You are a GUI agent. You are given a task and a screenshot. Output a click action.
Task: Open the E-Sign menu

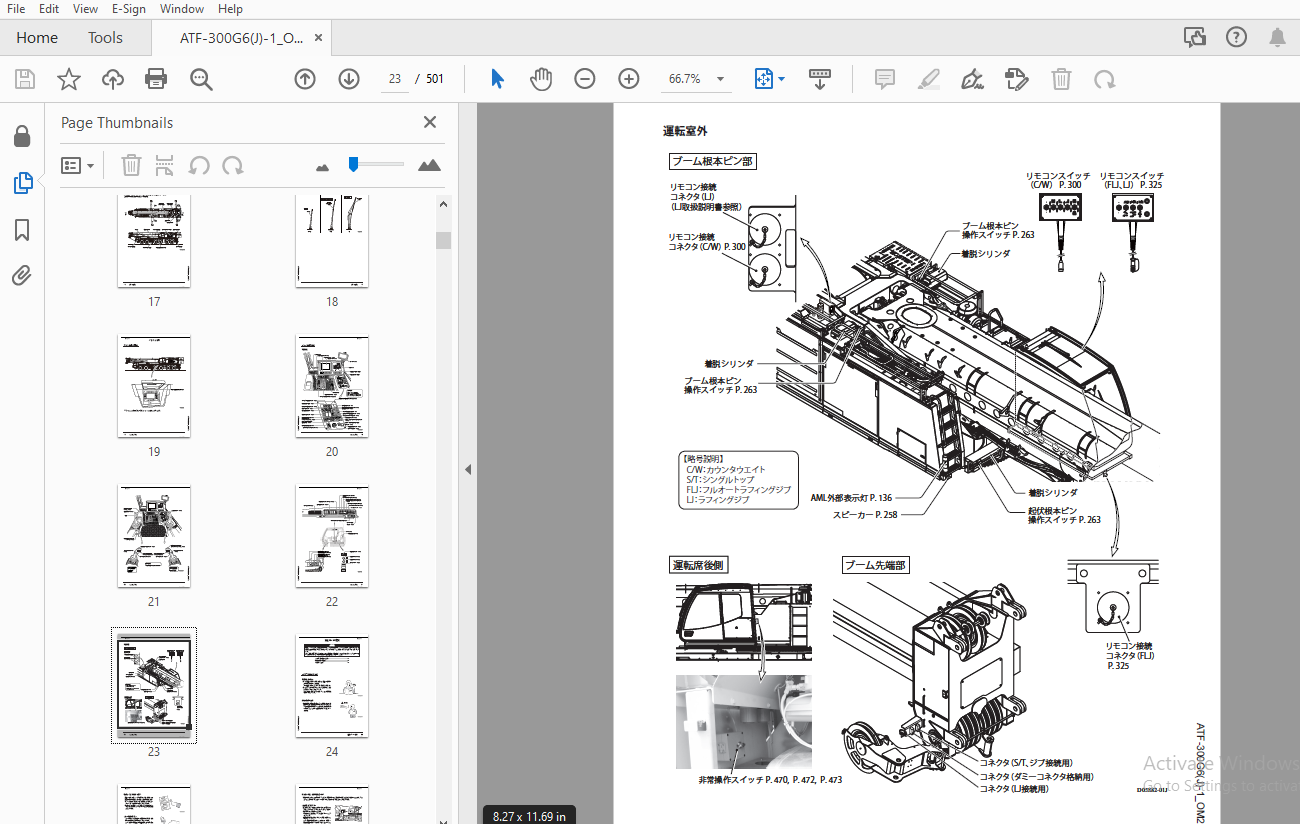tap(129, 9)
